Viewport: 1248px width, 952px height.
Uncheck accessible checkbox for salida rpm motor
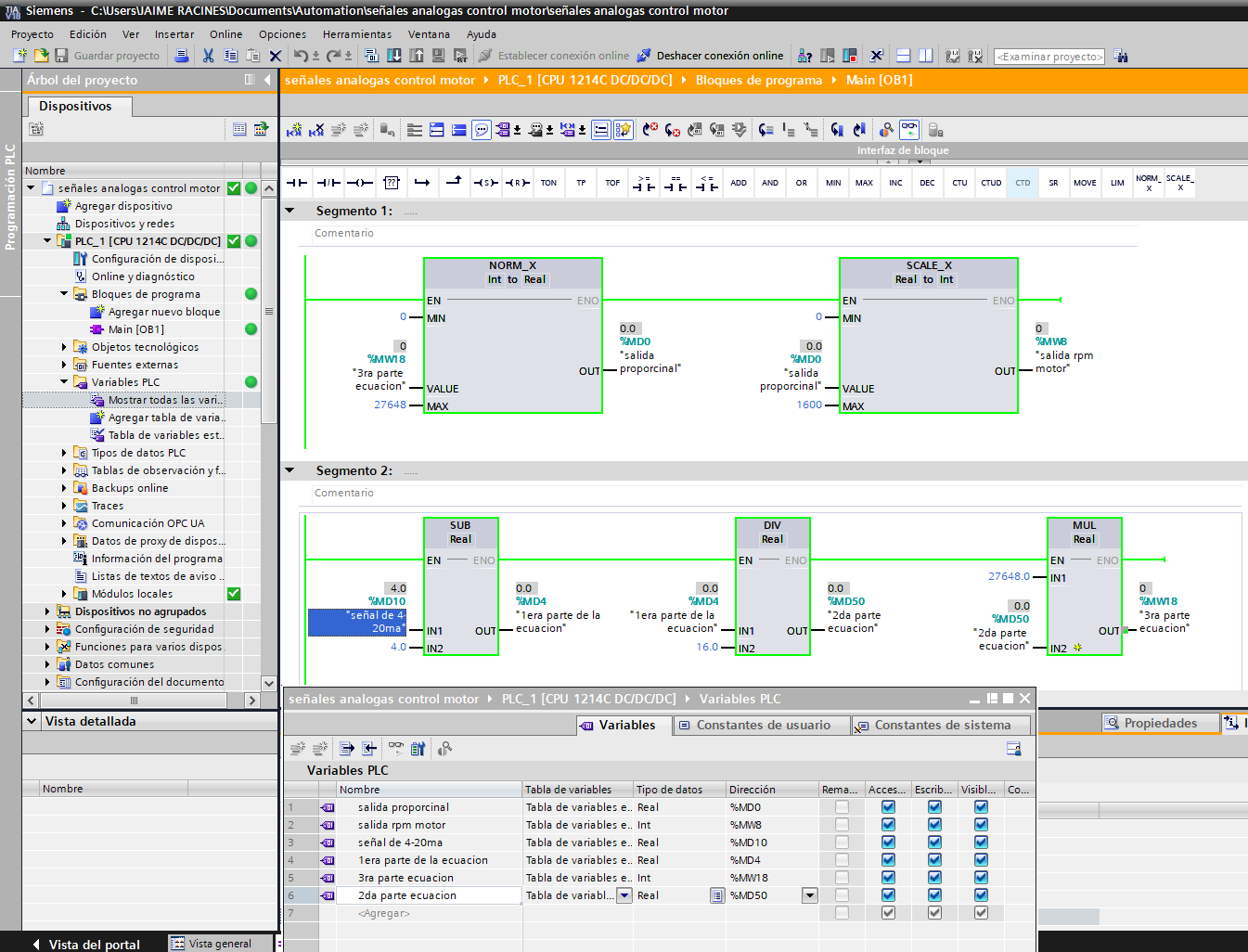pos(888,825)
